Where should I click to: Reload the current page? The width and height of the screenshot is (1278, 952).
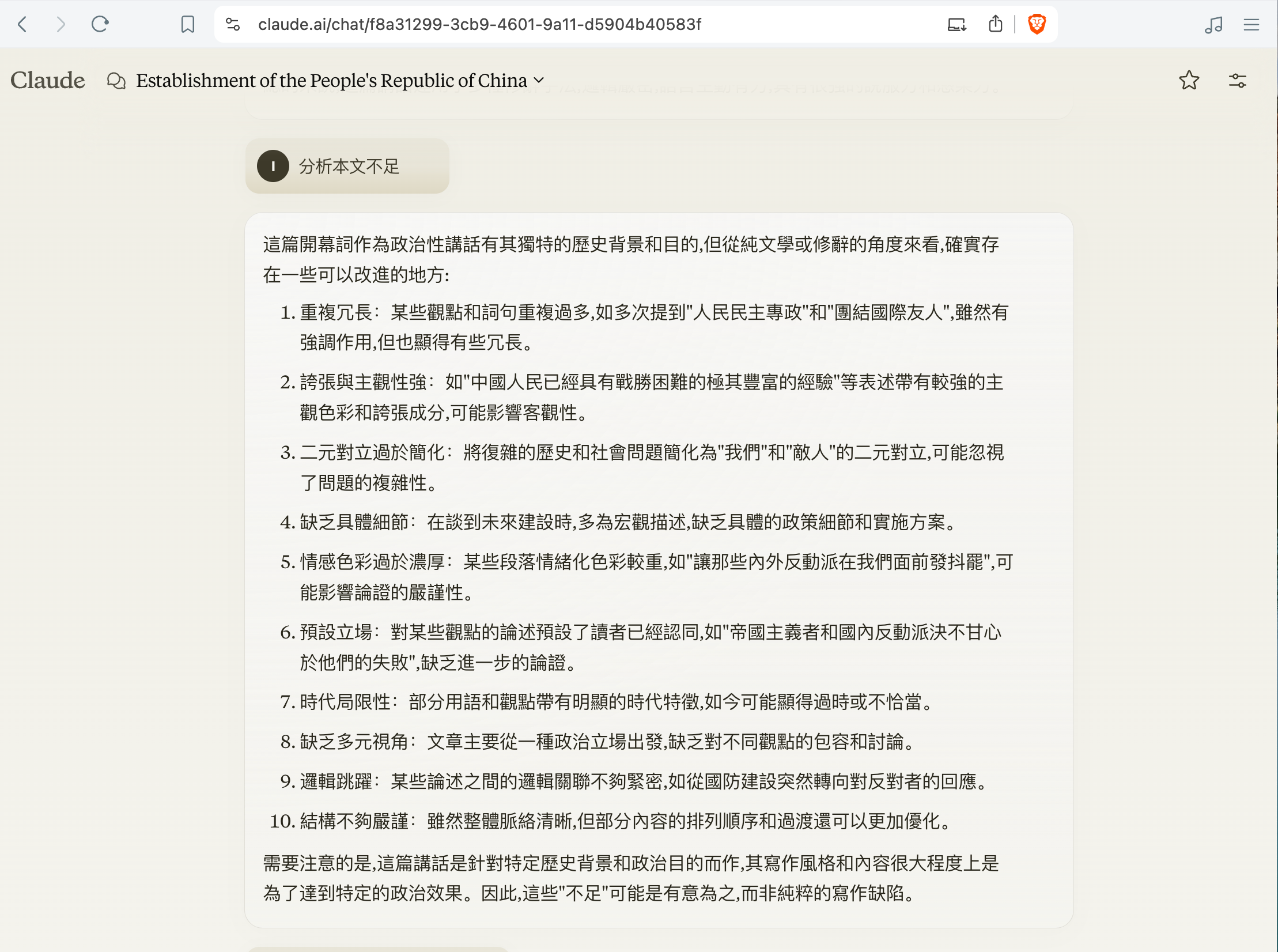tap(100, 24)
